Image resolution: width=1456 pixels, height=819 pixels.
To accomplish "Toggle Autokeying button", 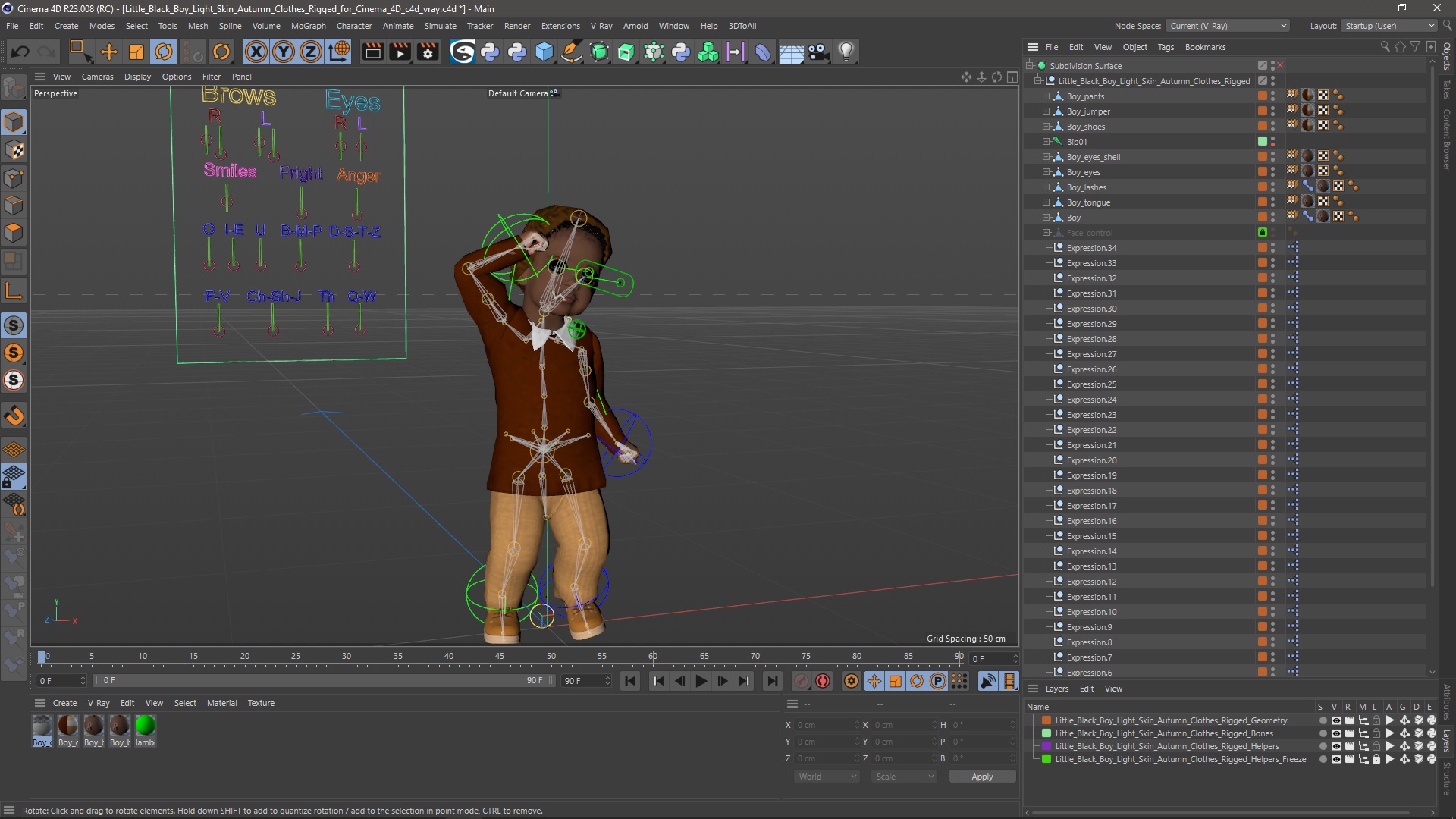I will click(x=823, y=681).
